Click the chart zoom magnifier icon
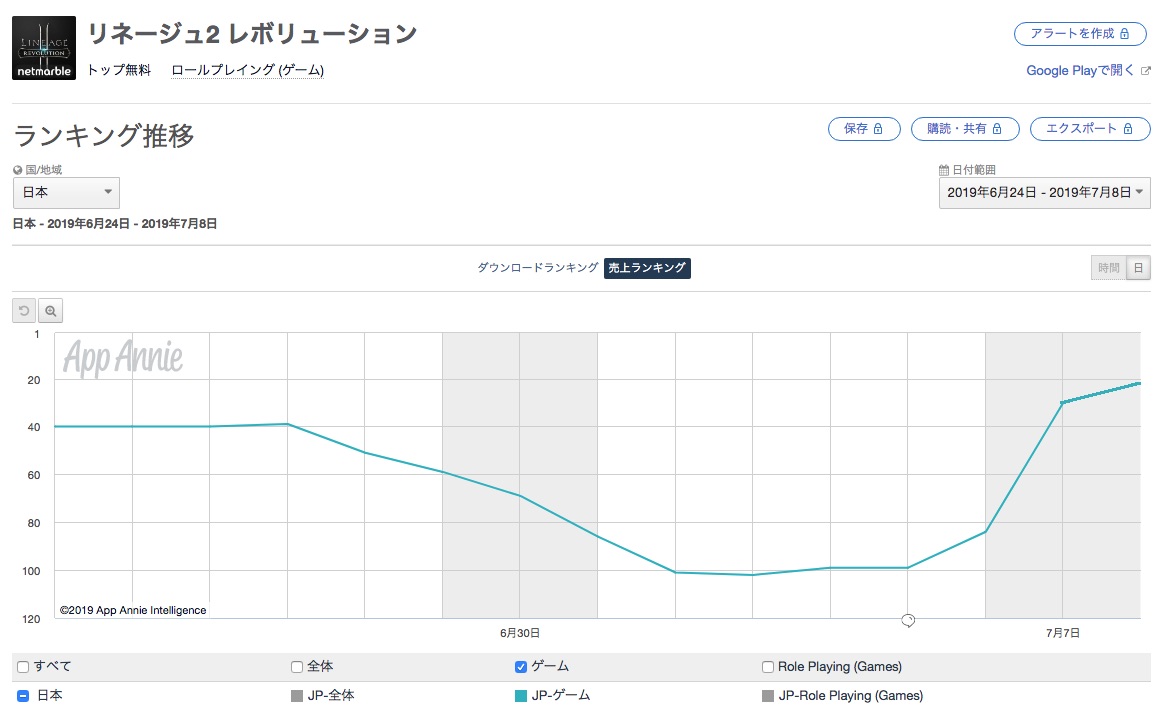This screenshot has width=1168, height=716. pyautogui.click(x=50, y=311)
